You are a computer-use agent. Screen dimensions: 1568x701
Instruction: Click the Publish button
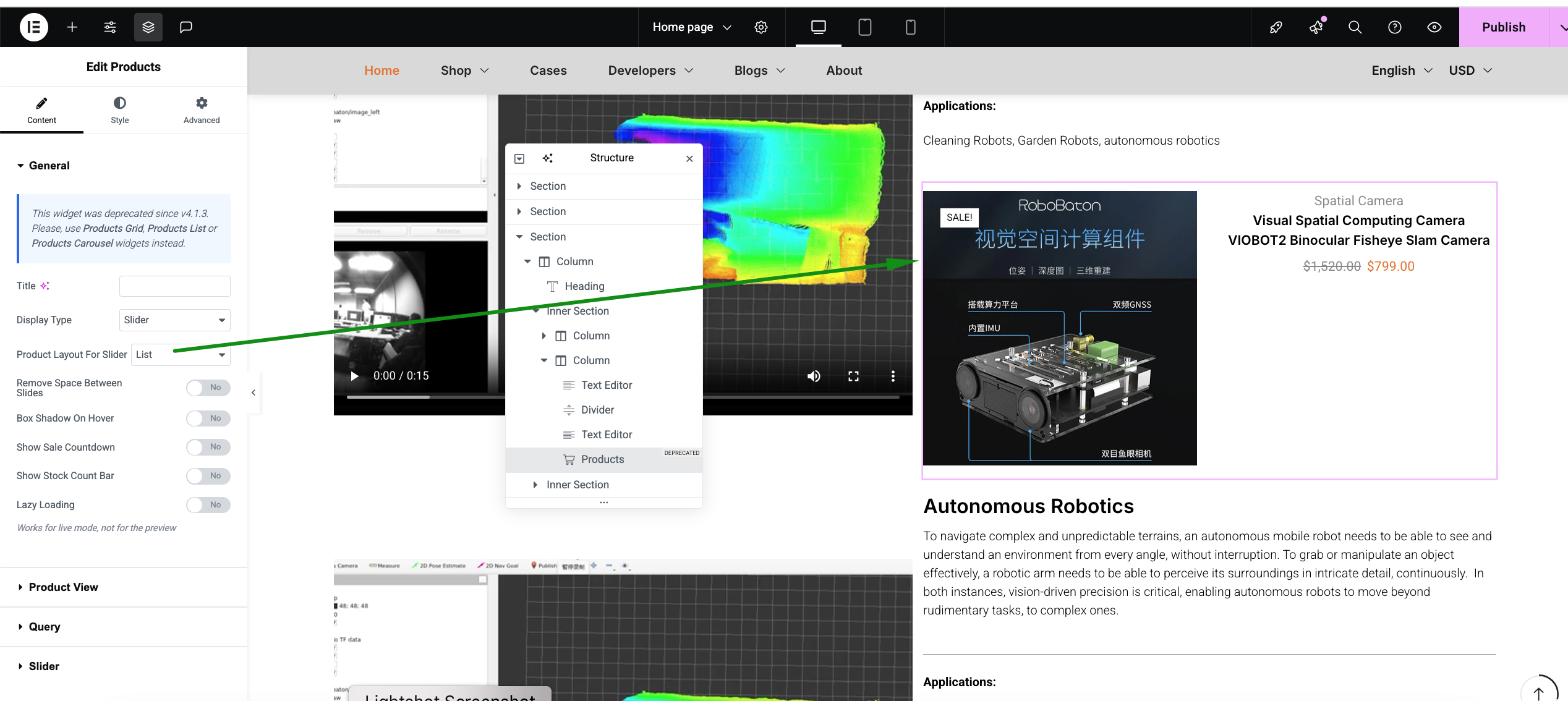(x=1504, y=27)
